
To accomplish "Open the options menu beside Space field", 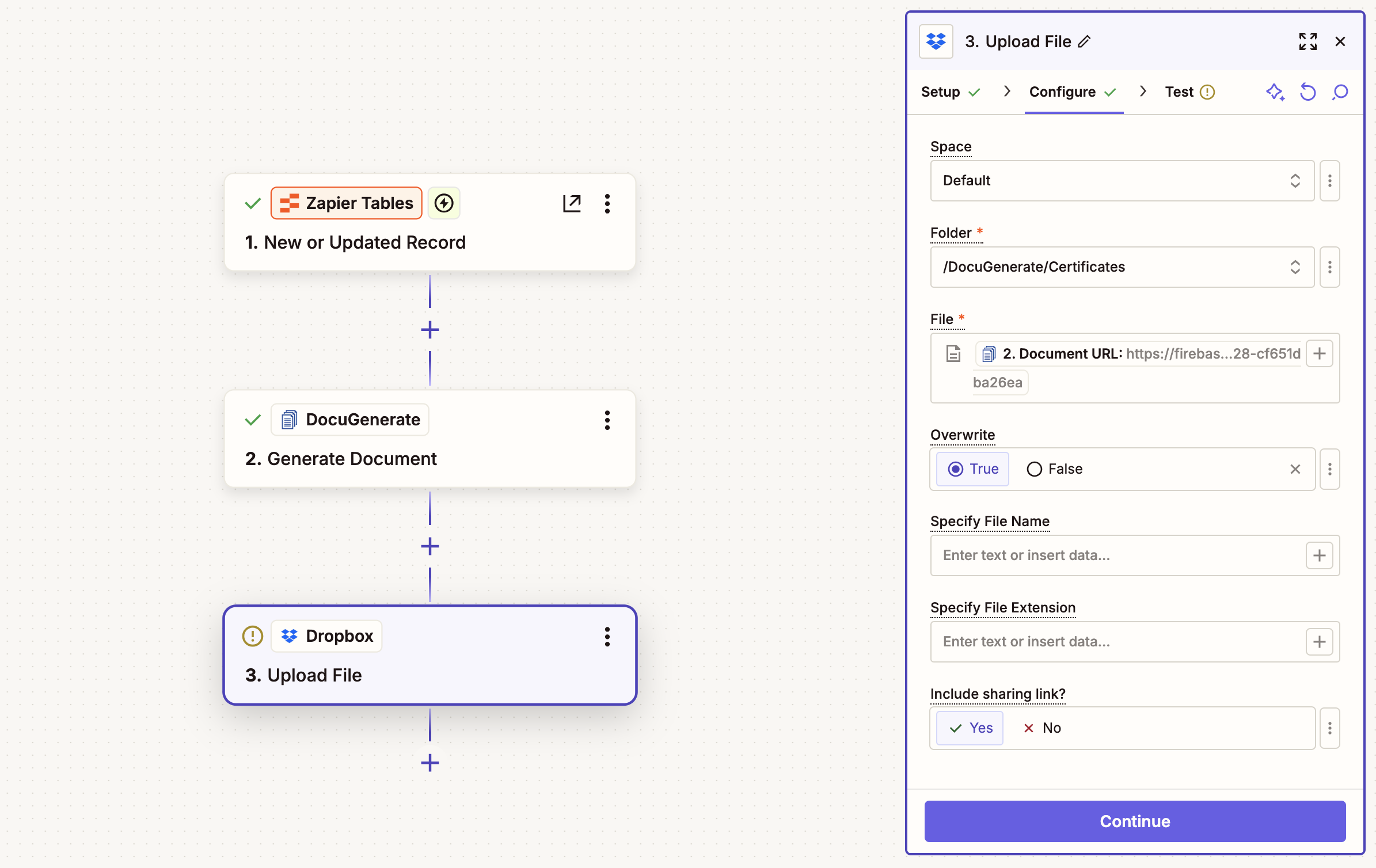I will [1330, 181].
